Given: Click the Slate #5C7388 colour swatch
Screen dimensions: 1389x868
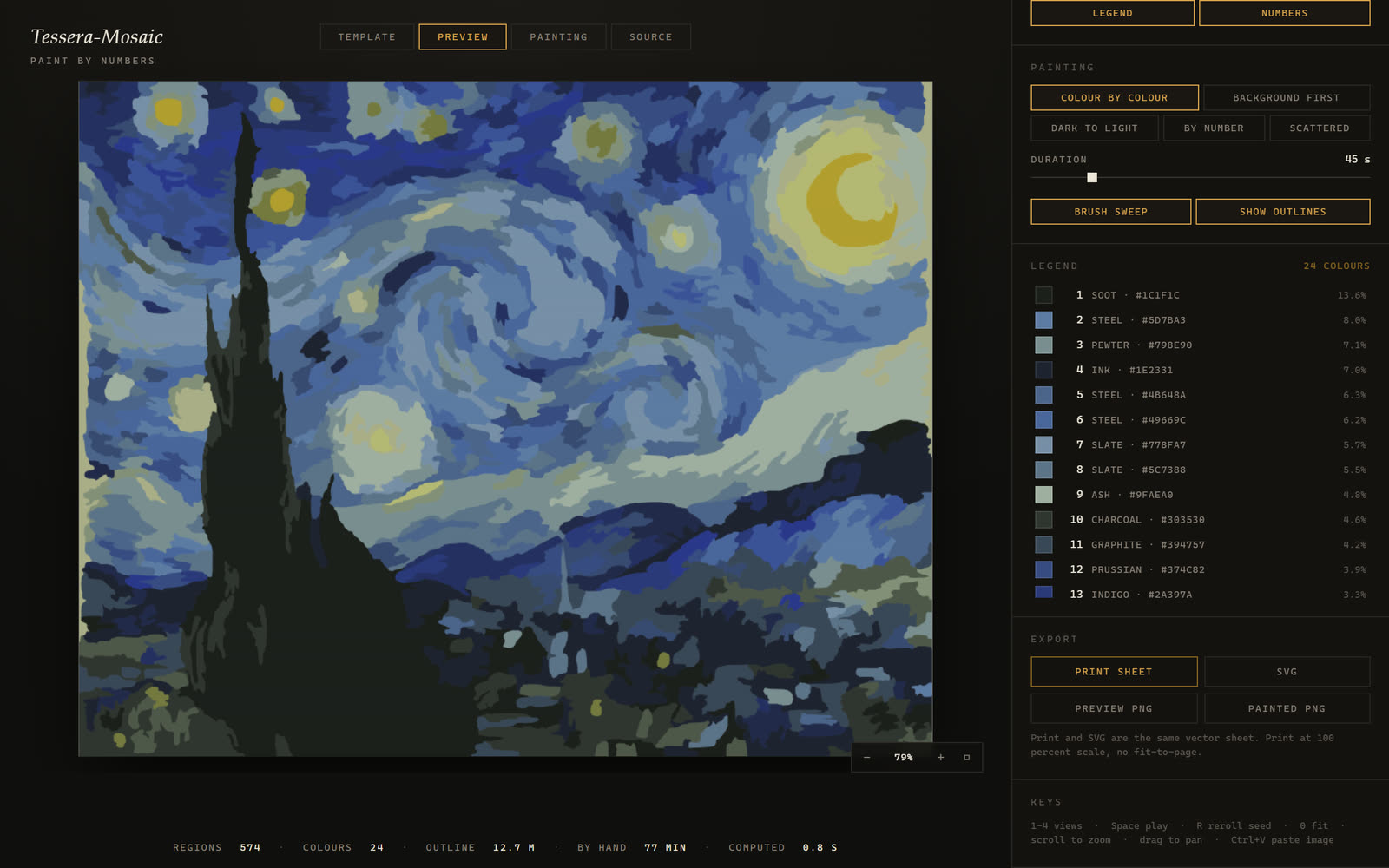Looking at the screenshot, I should coord(1043,470).
